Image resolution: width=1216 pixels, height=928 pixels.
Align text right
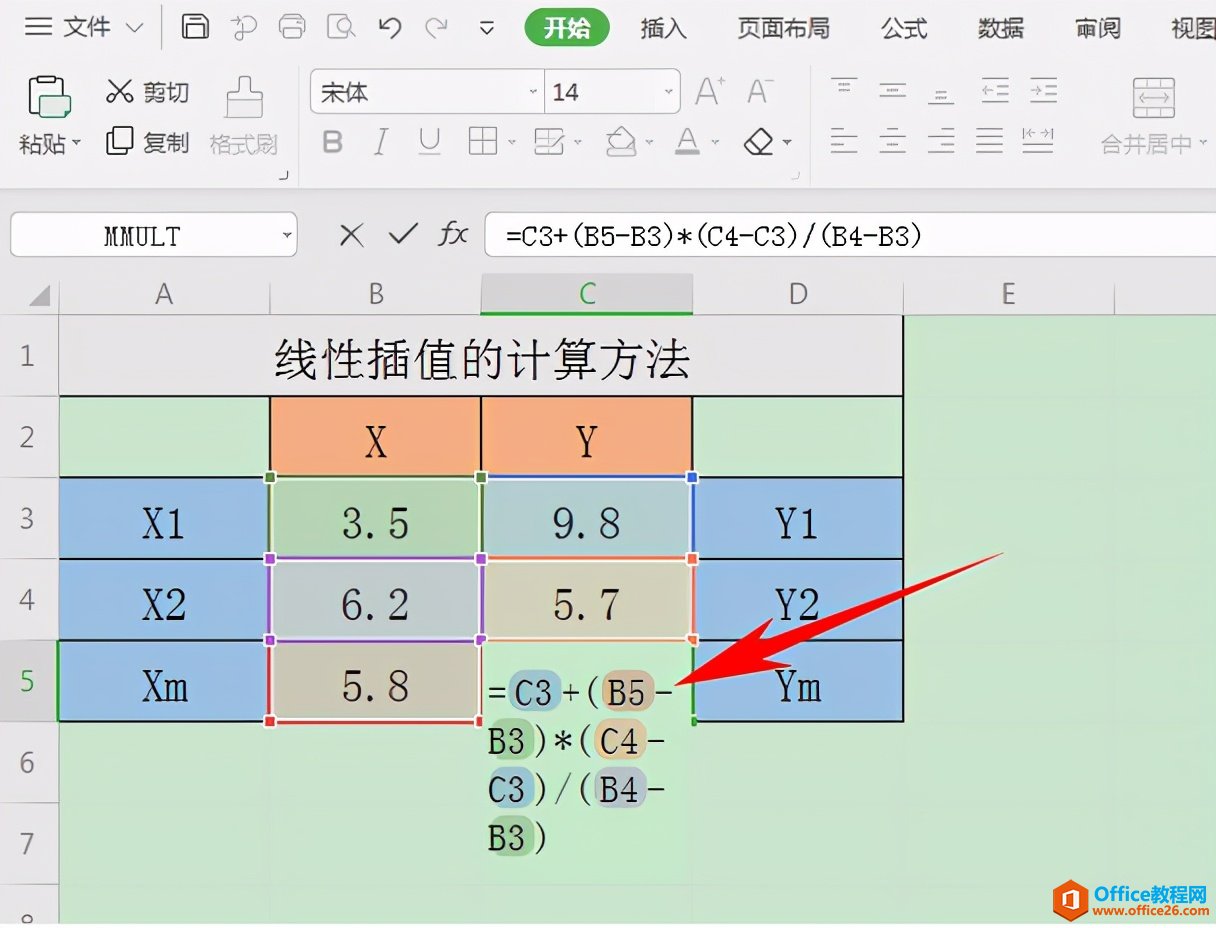coord(941,140)
